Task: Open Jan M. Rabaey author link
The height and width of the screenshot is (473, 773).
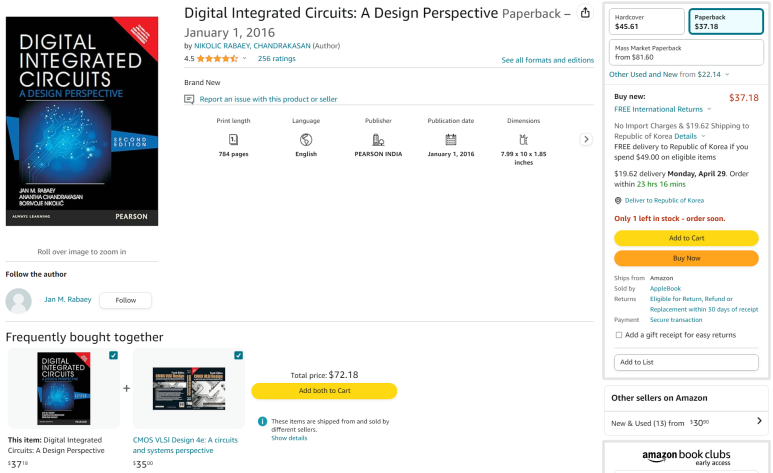Action: (x=68, y=299)
